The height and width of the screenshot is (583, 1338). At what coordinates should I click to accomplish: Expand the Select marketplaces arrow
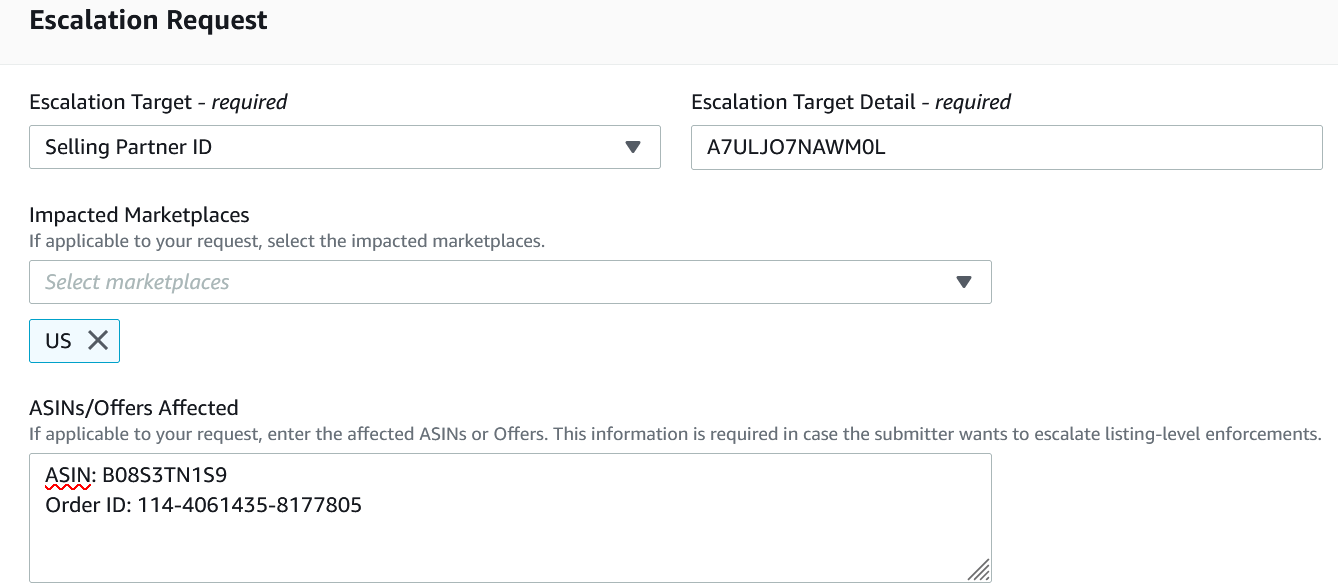(964, 282)
